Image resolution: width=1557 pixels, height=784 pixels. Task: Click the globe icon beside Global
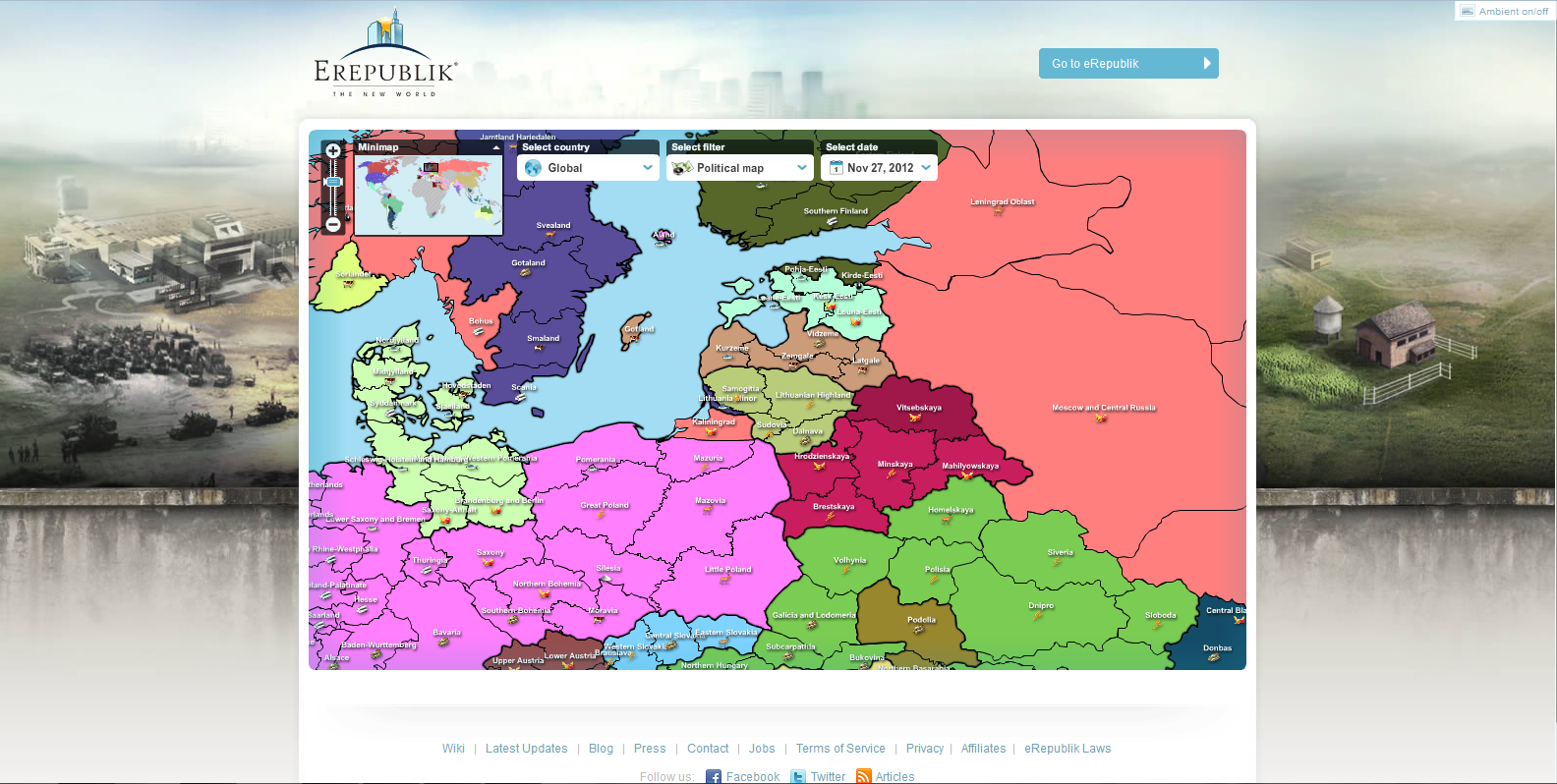(x=534, y=168)
